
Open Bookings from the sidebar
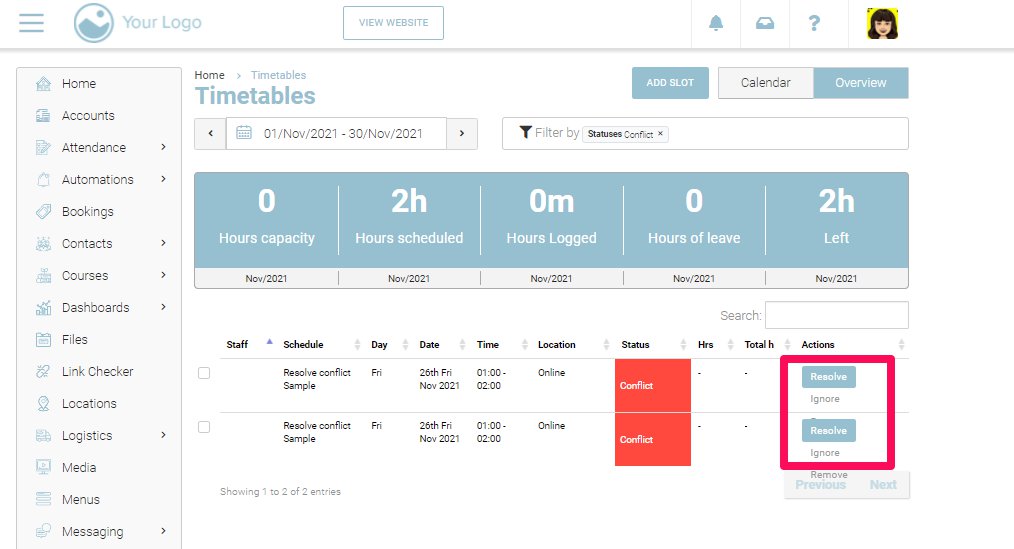pyautogui.click(x=87, y=212)
